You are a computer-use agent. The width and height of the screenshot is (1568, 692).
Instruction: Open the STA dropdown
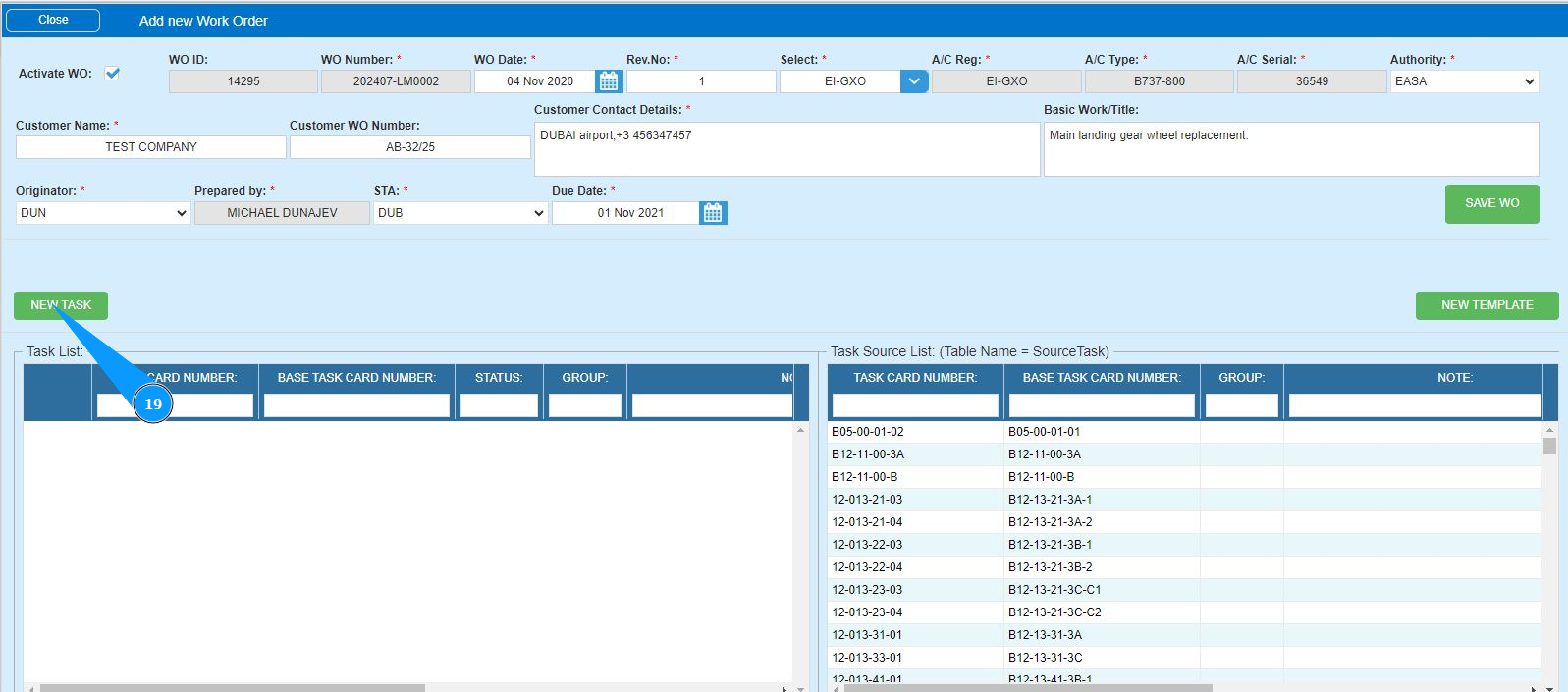click(460, 213)
